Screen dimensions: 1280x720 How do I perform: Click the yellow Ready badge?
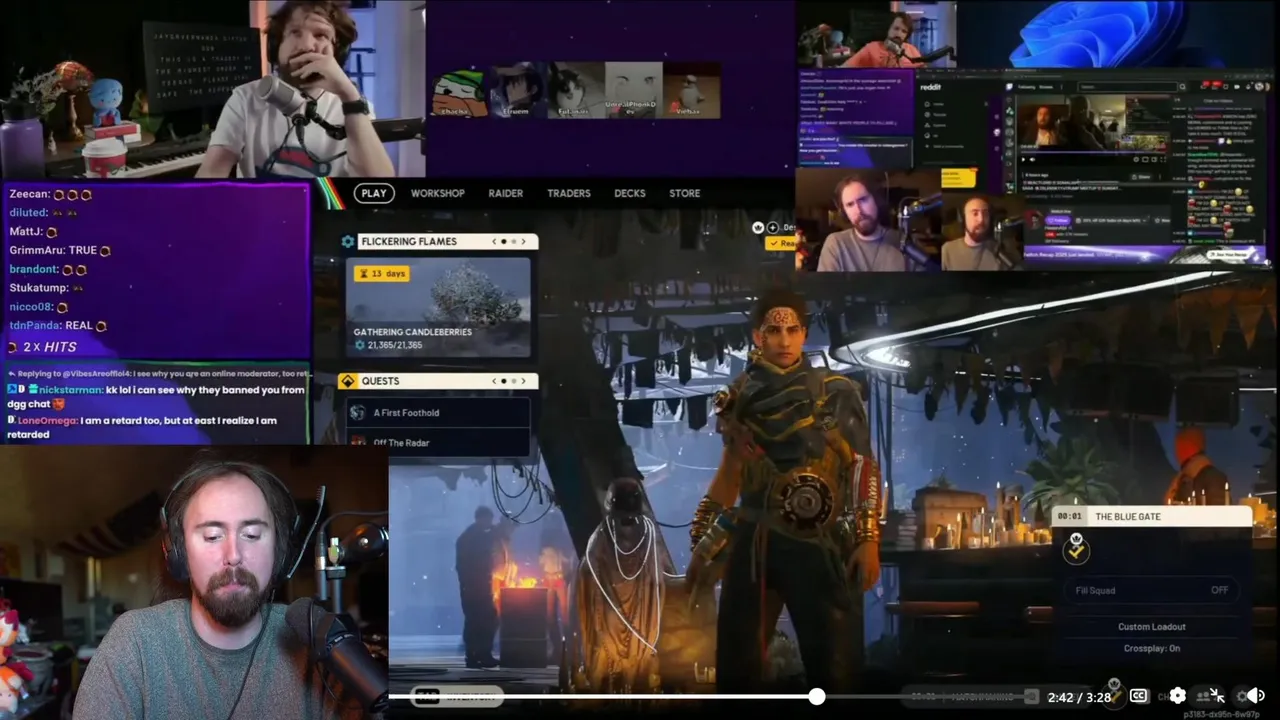[781, 243]
